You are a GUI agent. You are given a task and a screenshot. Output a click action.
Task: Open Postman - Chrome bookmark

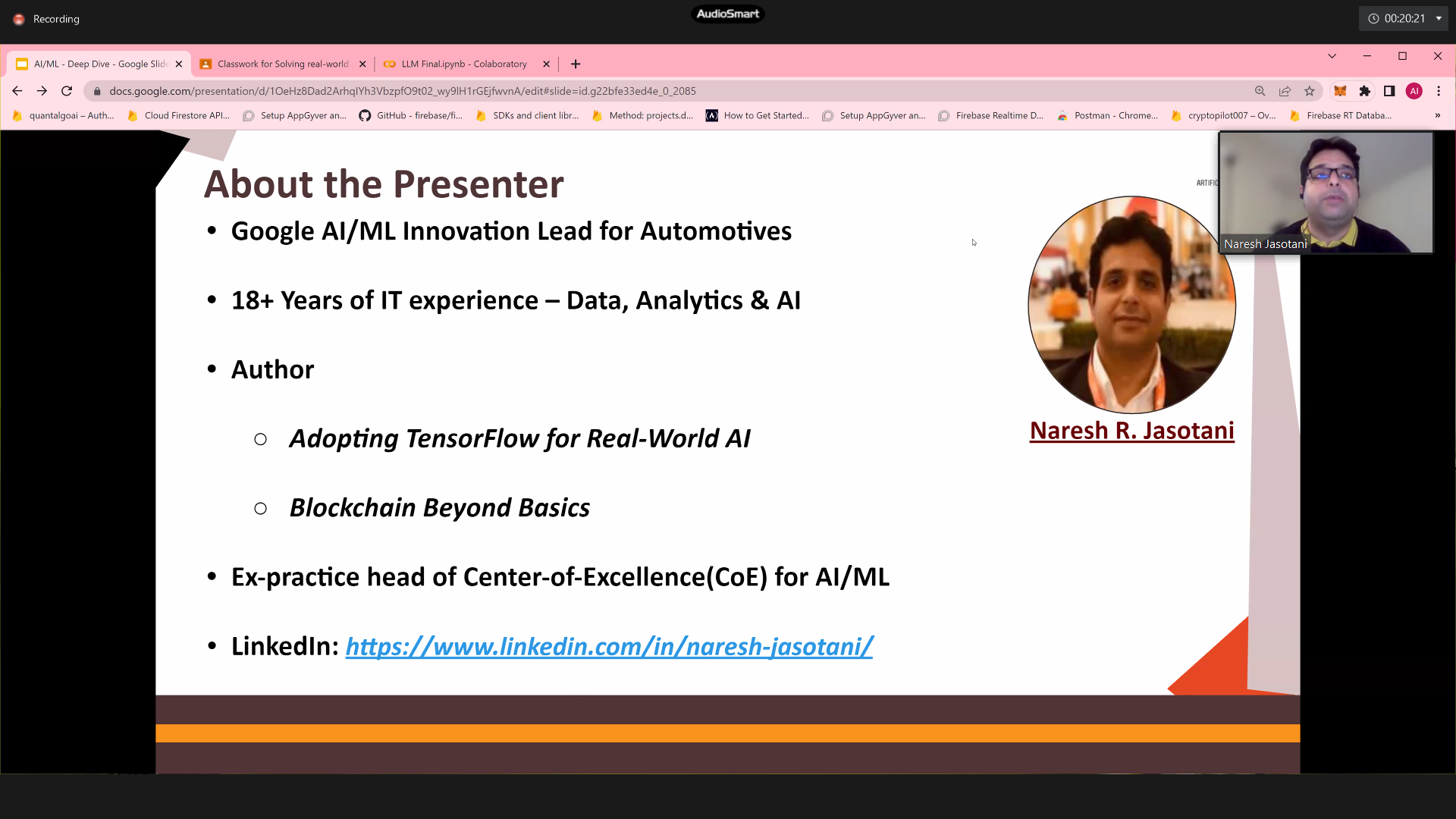click(x=1108, y=115)
